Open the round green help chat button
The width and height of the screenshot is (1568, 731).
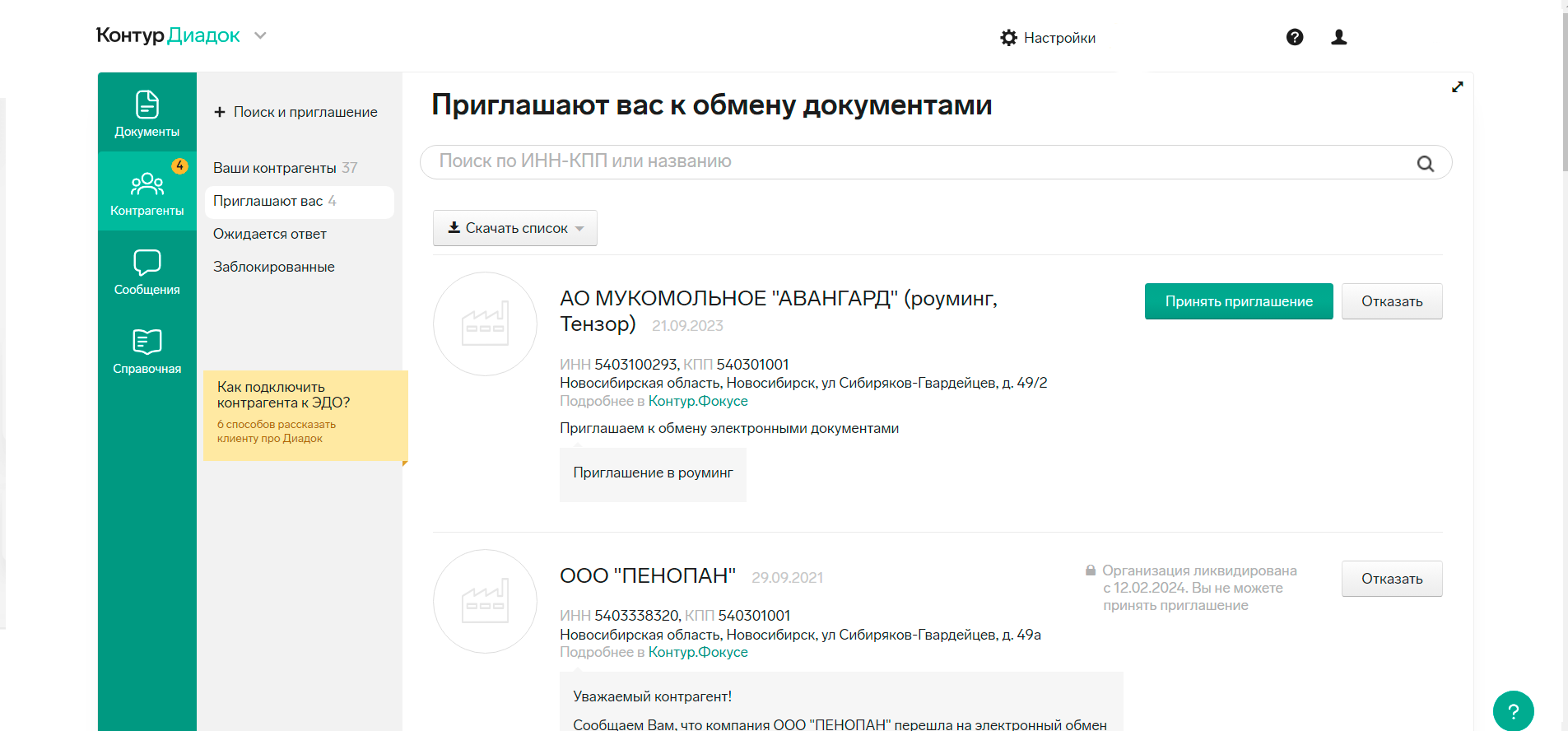(x=1513, y=710)
